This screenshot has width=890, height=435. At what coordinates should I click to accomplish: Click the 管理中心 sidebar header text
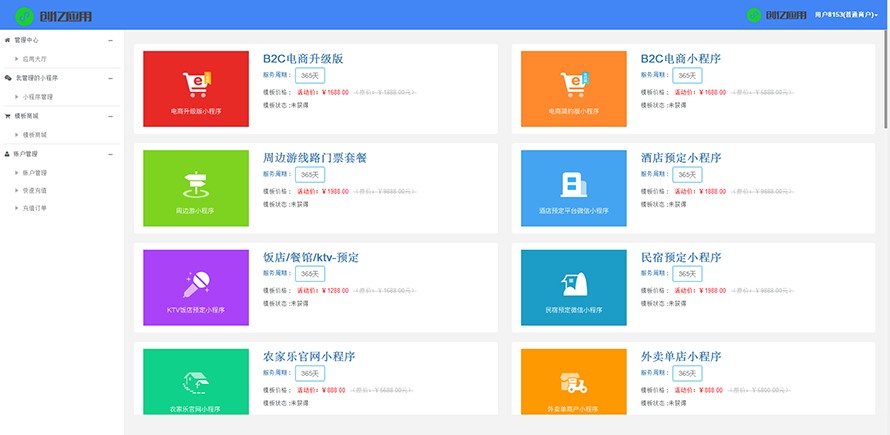pyautogui.click(x=27, y=40)
